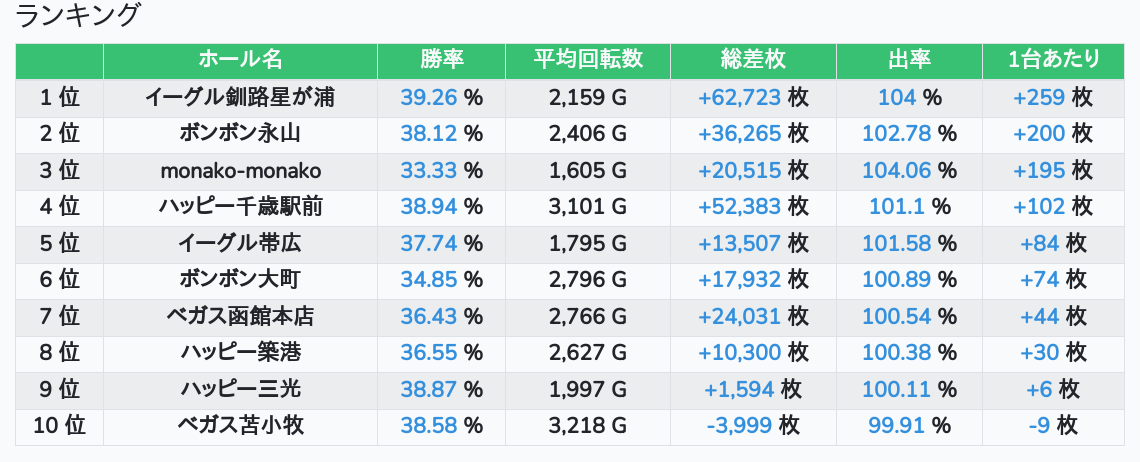Select the イーグル釧路星が浦 hall name cell

coord(240,97)
